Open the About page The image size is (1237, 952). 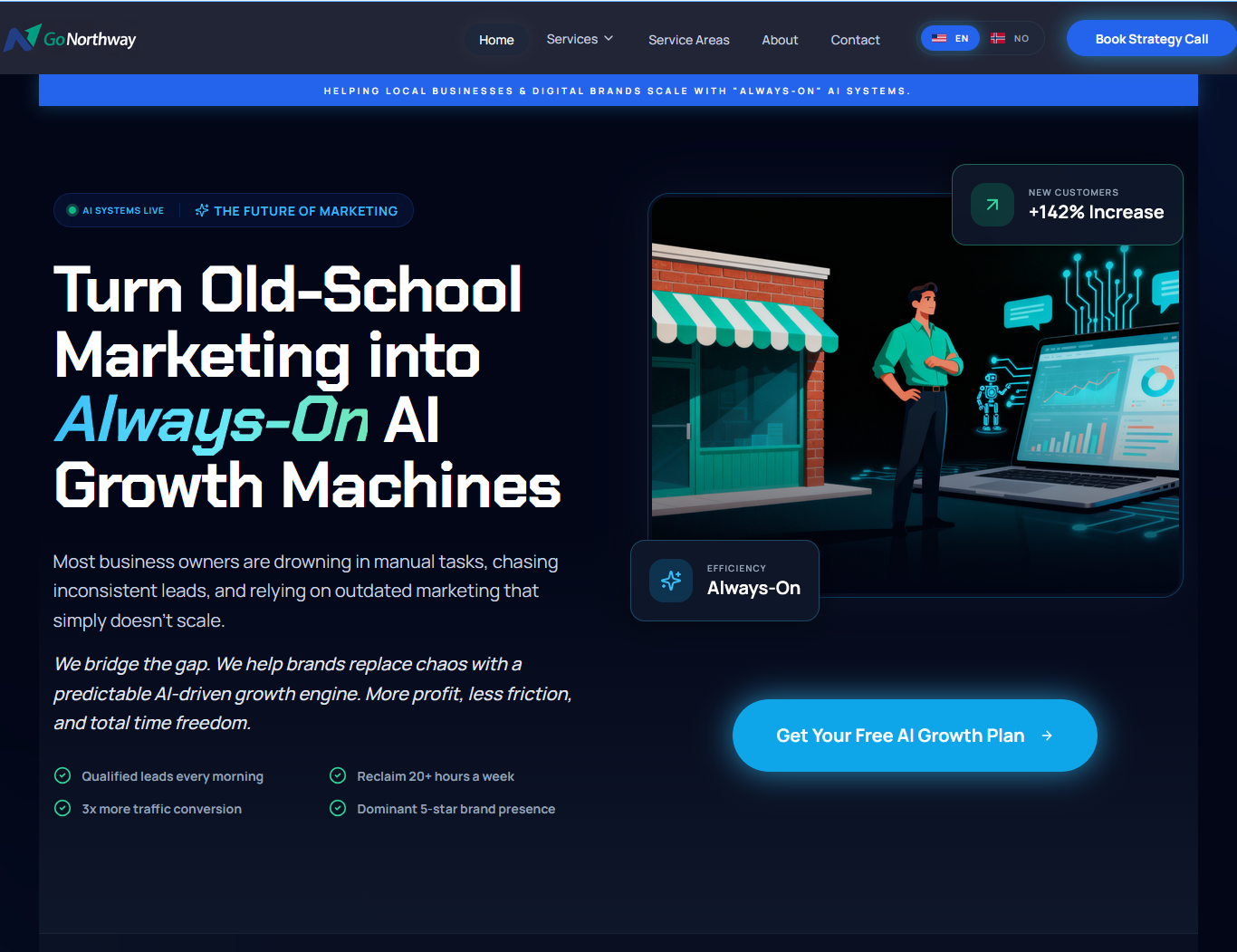[780, 40]
